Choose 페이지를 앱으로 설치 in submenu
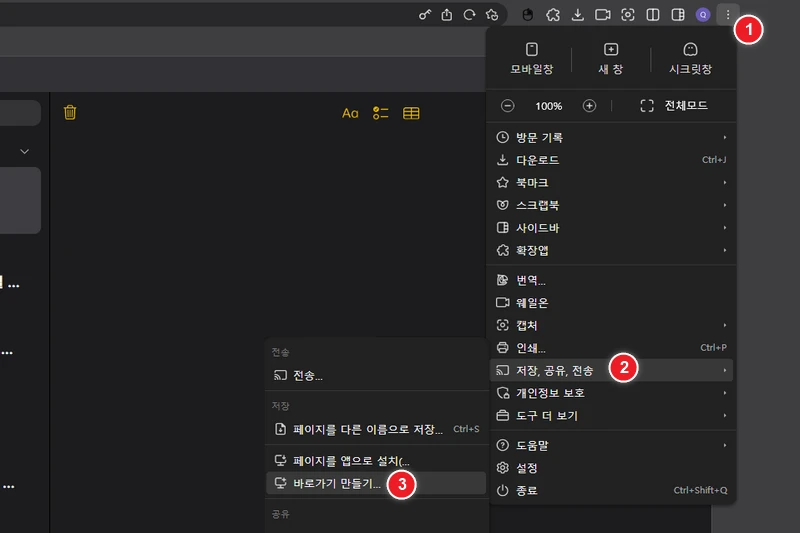800x533 pixels. [376, 461]
